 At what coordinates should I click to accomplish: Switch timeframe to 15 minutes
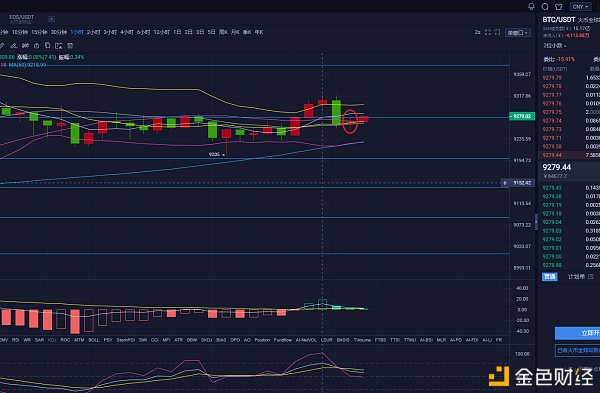tap(39, 32)
